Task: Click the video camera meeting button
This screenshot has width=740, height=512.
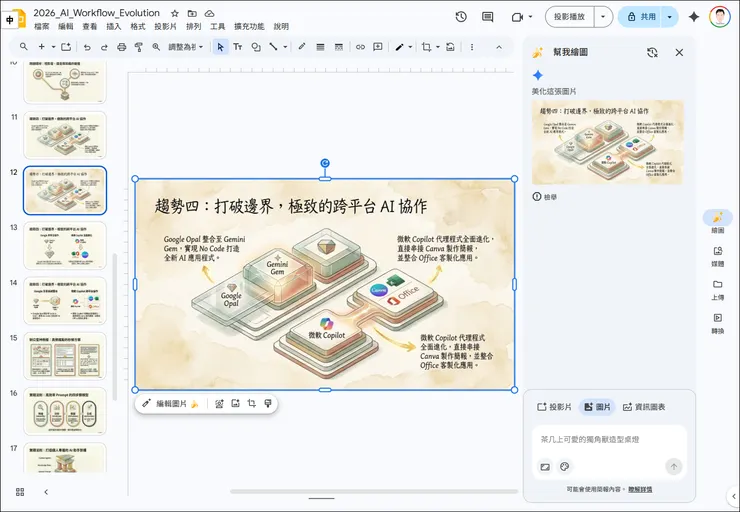Action: click(518, 17)
